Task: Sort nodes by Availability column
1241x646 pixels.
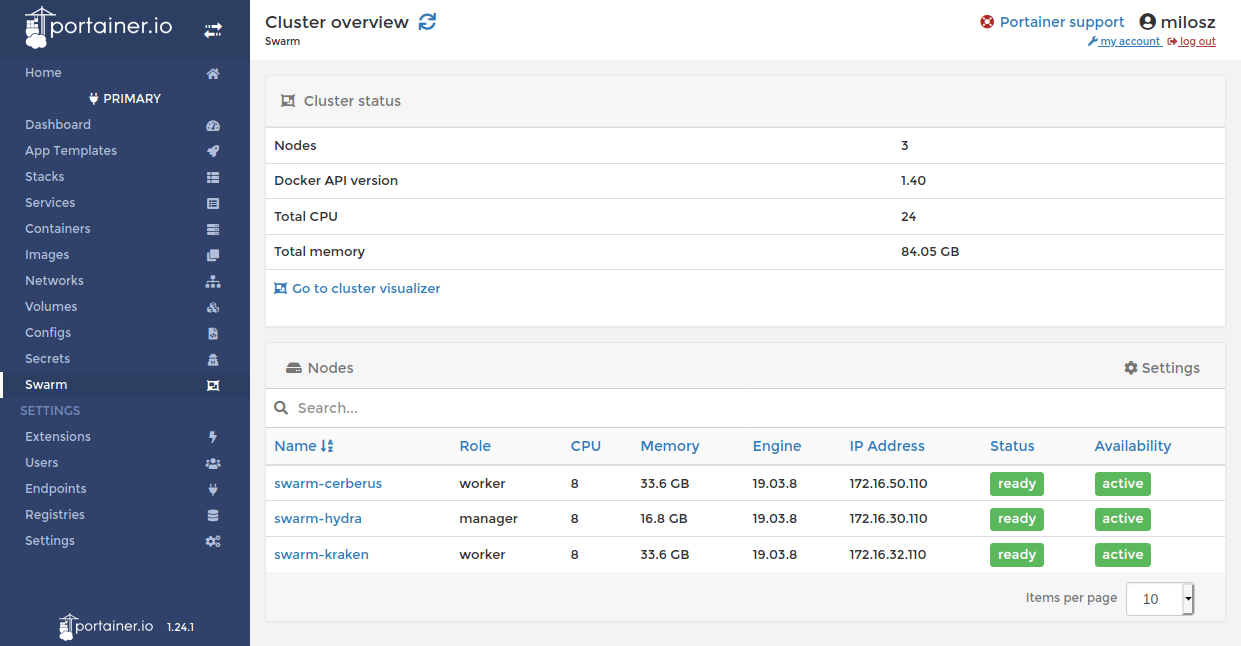Action: pyautogui.click(x=1133, y=446)
